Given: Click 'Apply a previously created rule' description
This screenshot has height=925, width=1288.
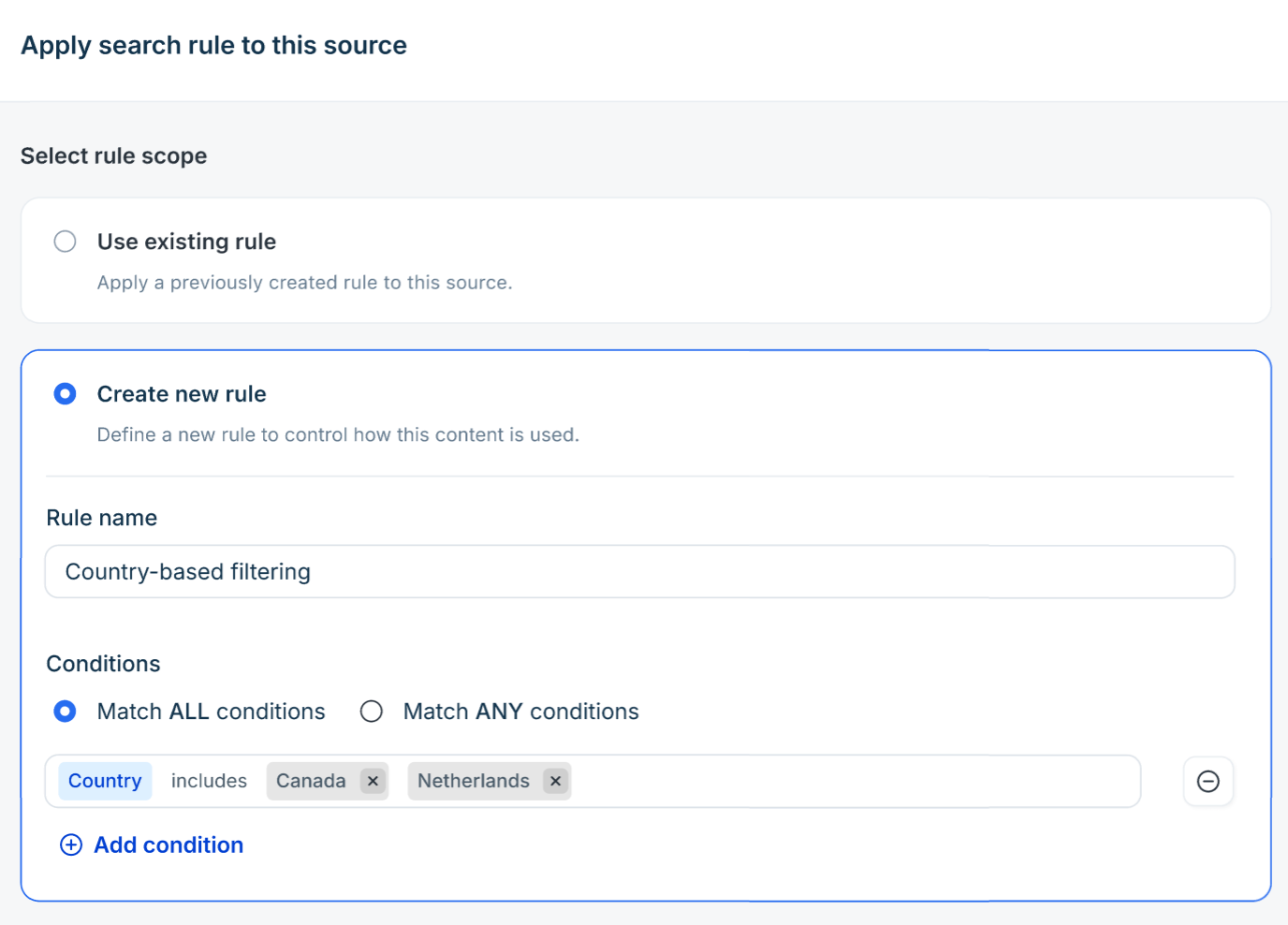Looking at the screenshot, I should pyautogui.click(x=305, y=283).
